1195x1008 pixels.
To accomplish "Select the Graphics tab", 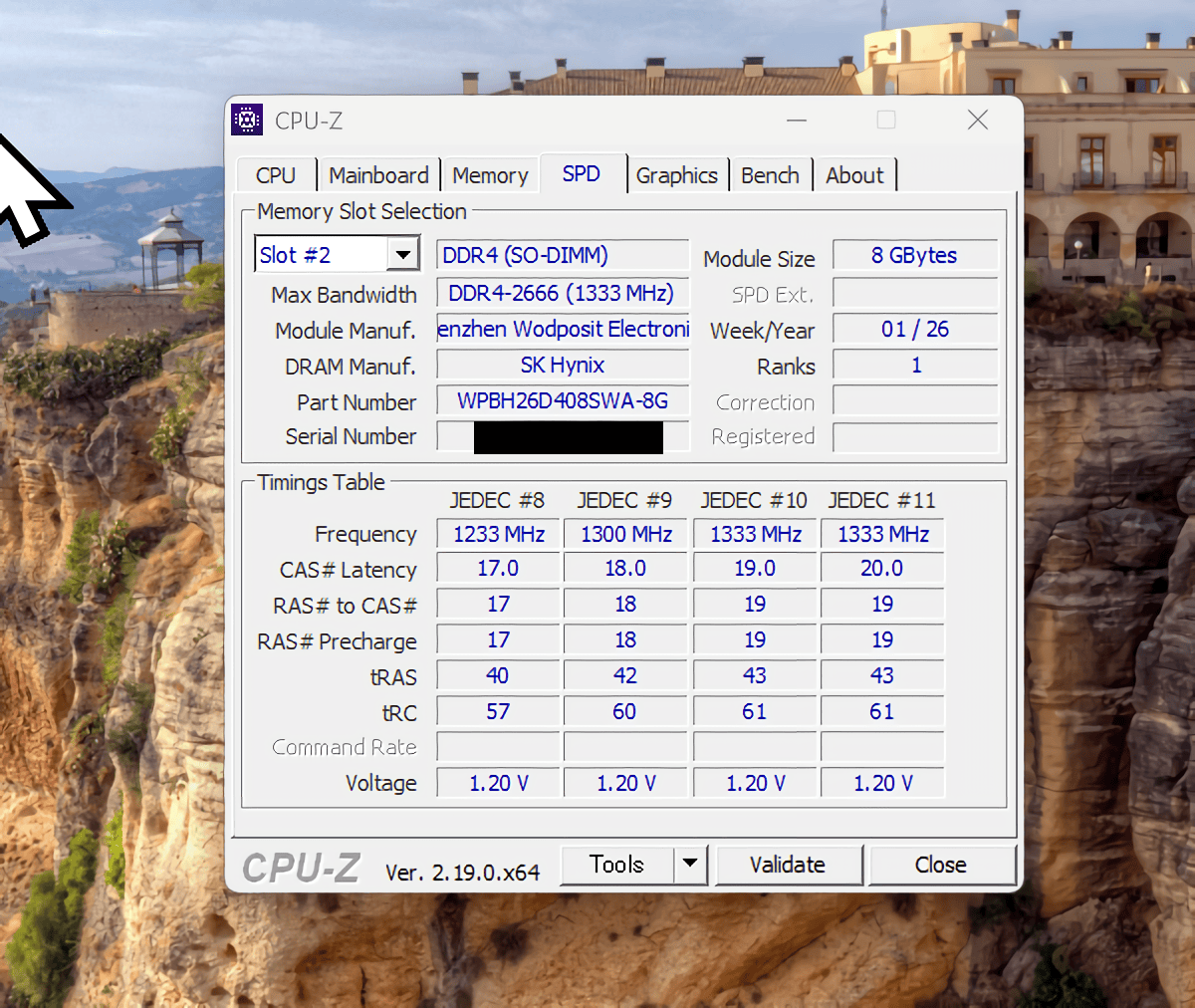I will (x=677, y=175).
